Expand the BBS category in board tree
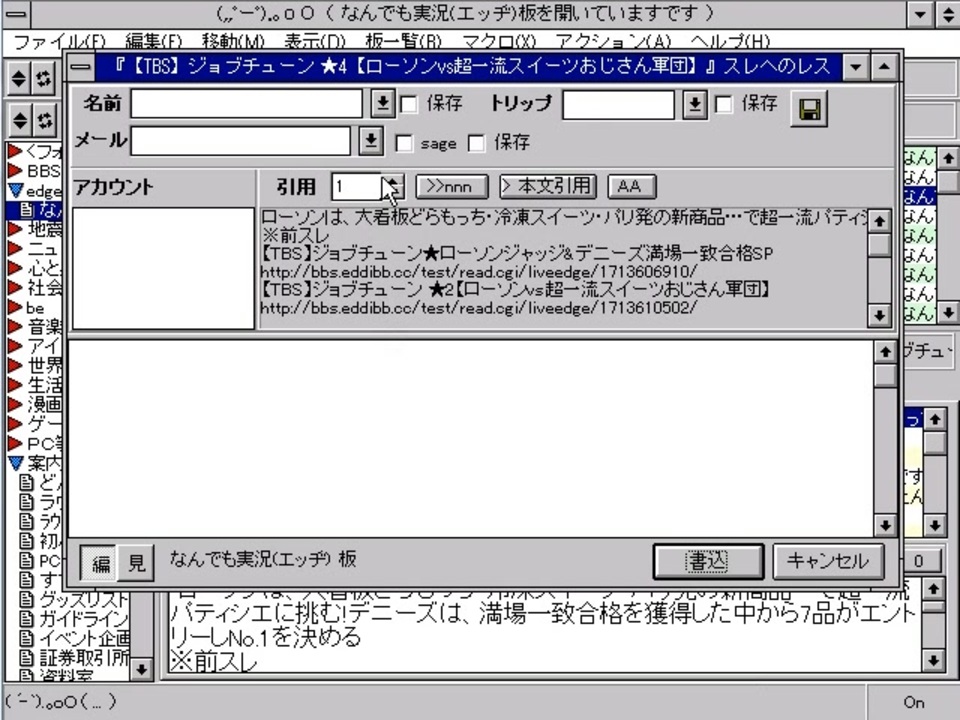The image size is (960, 720). click(x=15, y=170)
